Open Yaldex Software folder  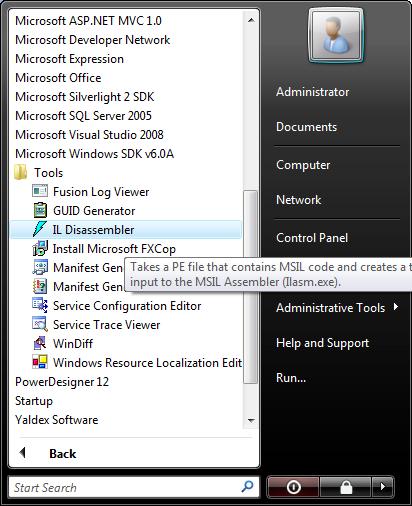[x=57, y=420]
